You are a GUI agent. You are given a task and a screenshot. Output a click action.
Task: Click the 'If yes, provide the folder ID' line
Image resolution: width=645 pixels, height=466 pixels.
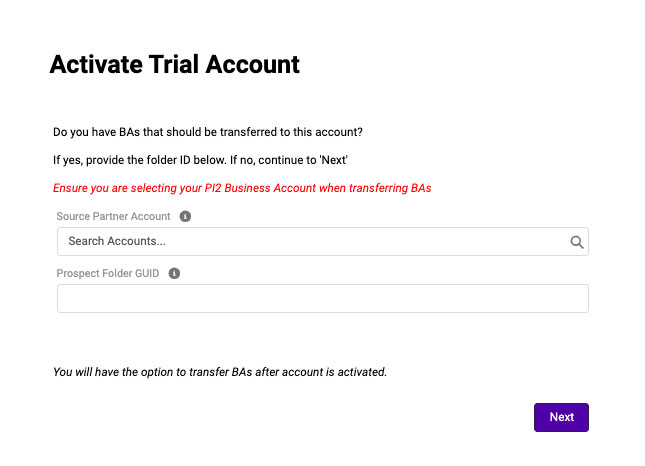199,160
